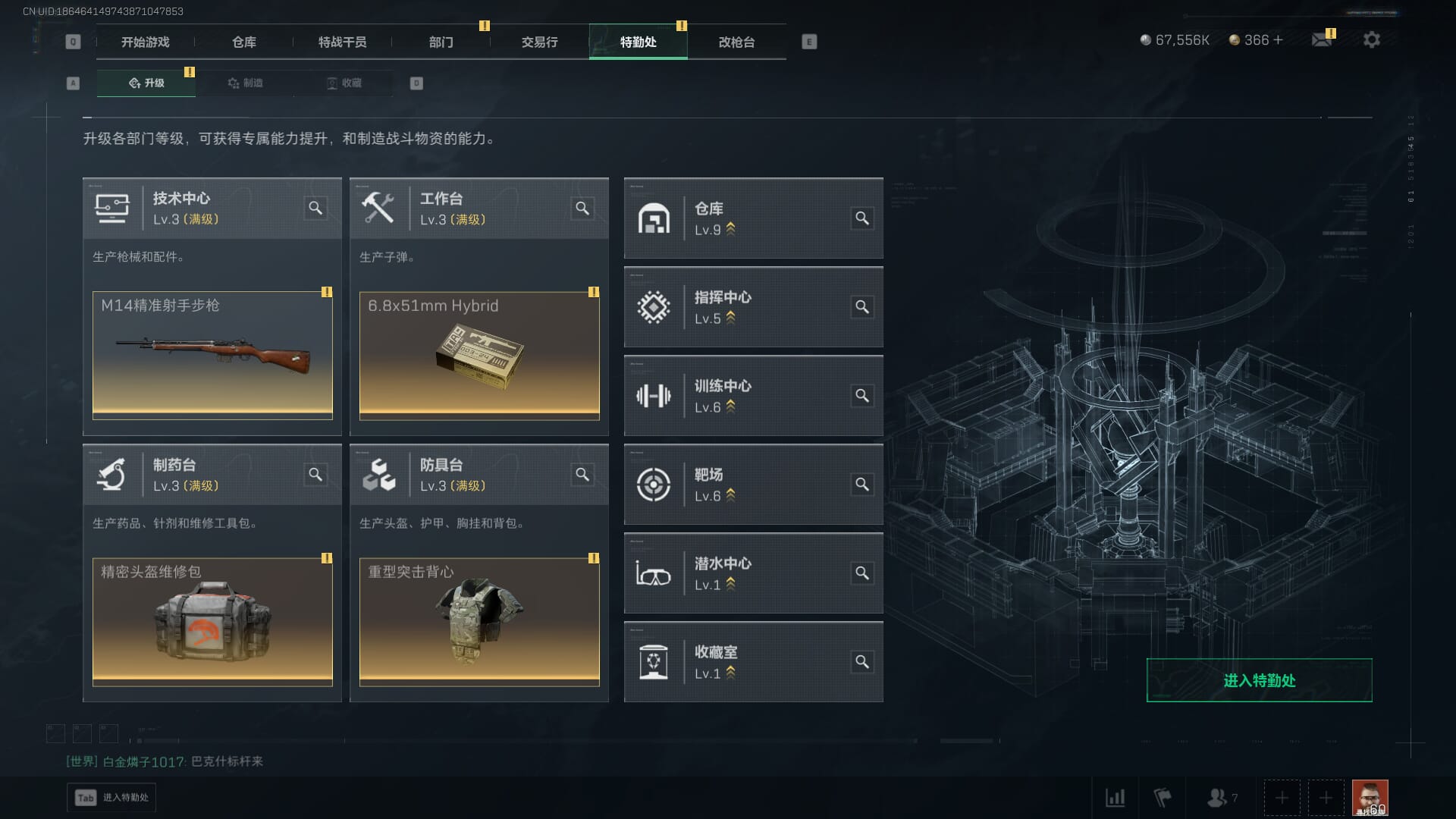
Task: Switch to the 交易行 tab
Action: 539,42
